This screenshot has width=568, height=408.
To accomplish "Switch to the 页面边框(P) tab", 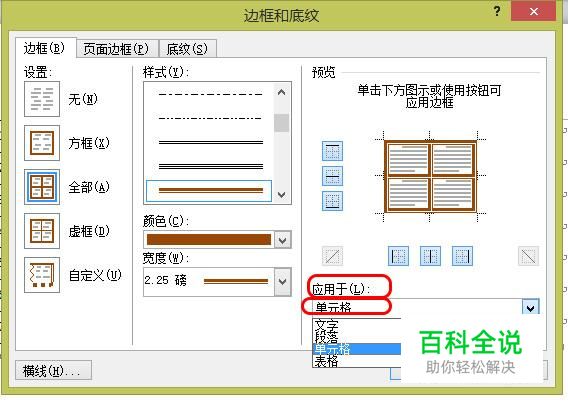I will 117,49.
